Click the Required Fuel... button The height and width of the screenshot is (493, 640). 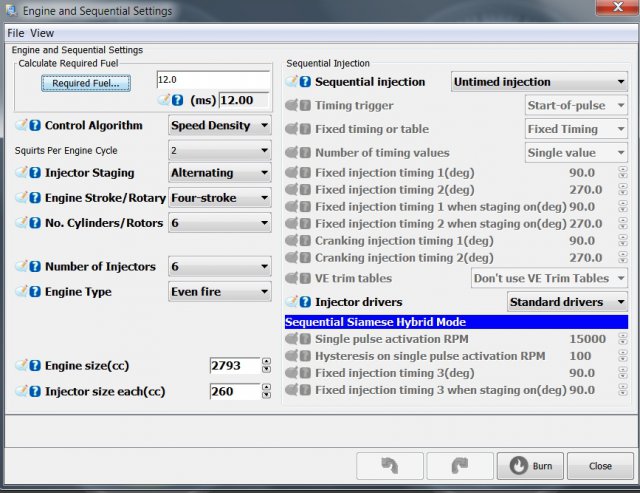click(x=85, y=83)
